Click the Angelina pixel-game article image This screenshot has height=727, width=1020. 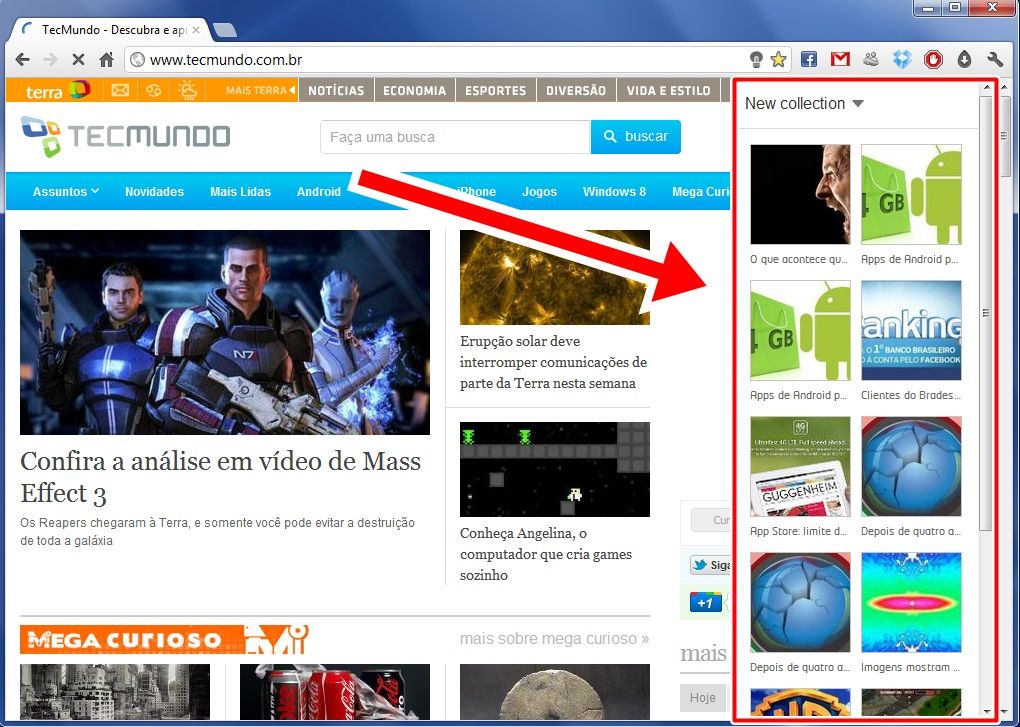coord(555,469)
